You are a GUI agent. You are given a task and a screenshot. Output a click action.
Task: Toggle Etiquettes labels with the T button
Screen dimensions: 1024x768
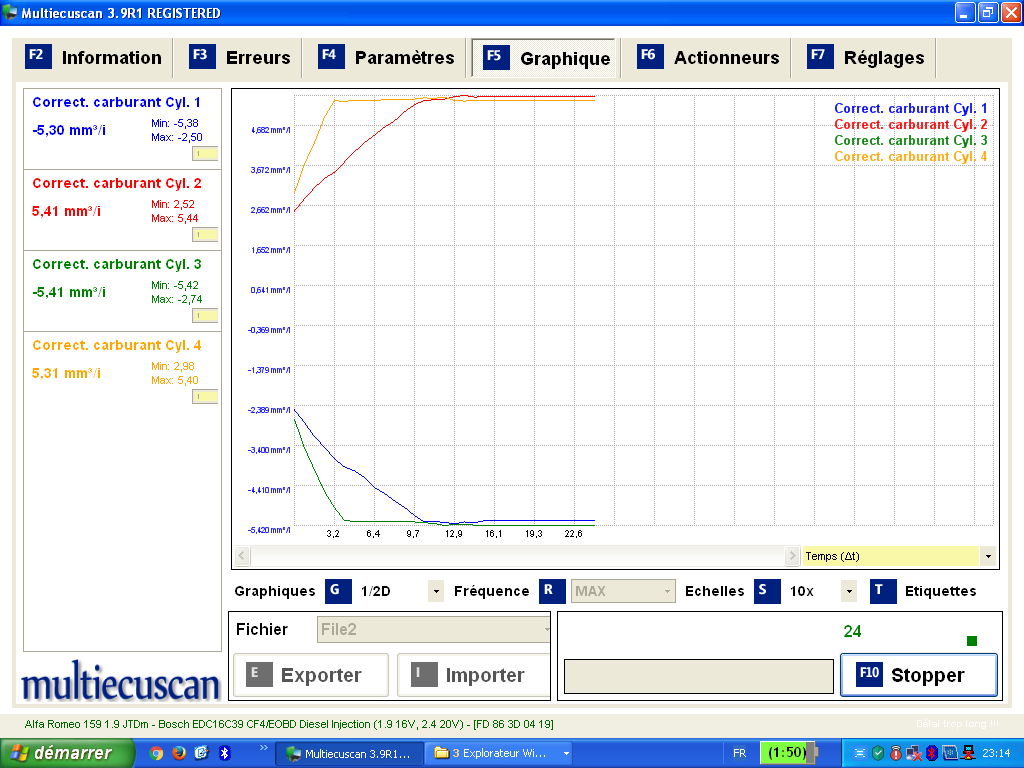pos(882,591)
